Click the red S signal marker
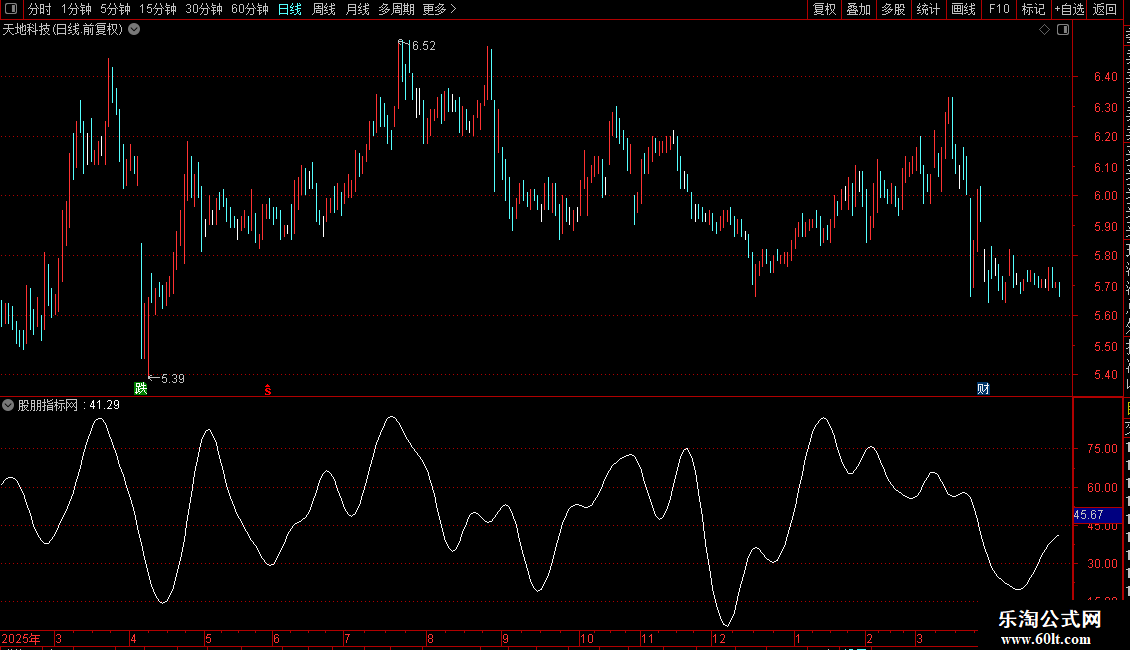The height and width of the screenshot is (650, 1130). coord(267,390)
